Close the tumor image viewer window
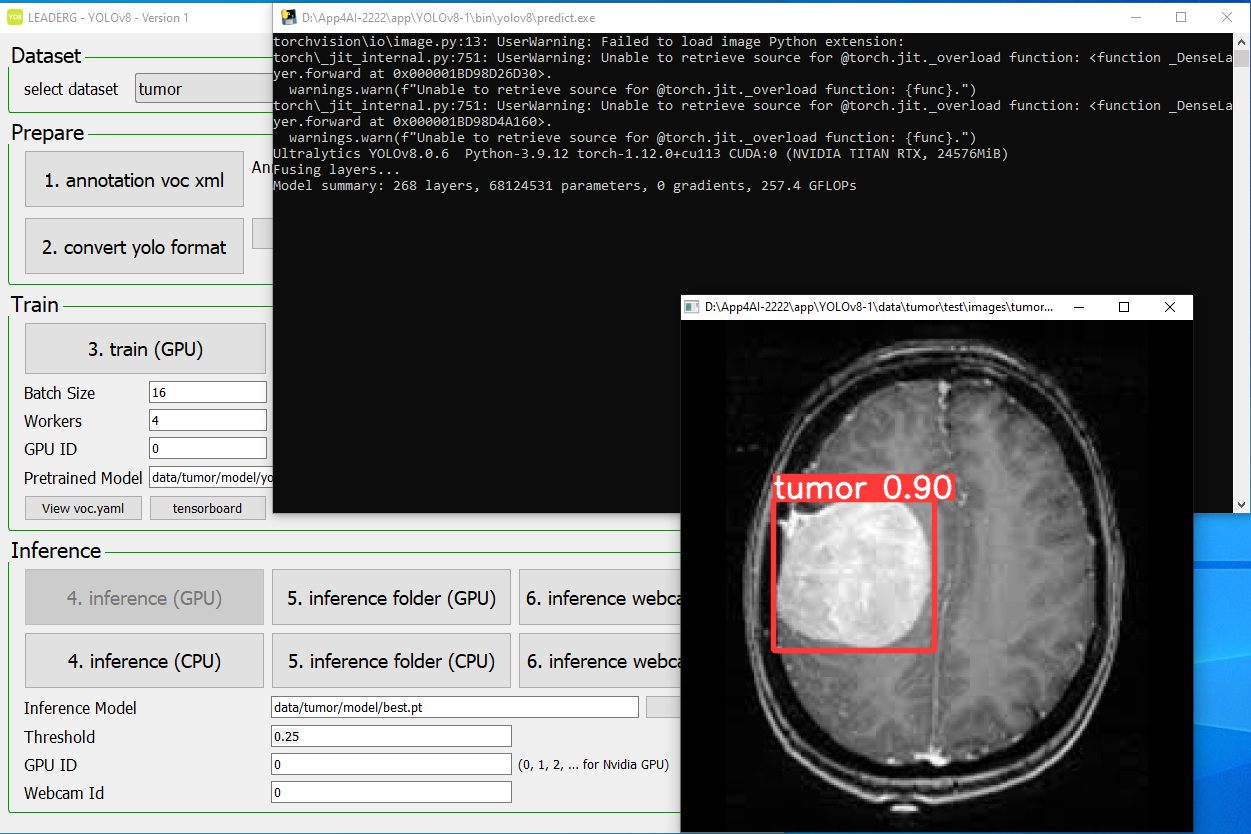Image resolution: width=1251 pixels, height=834 pixels. coord(1170,308)
